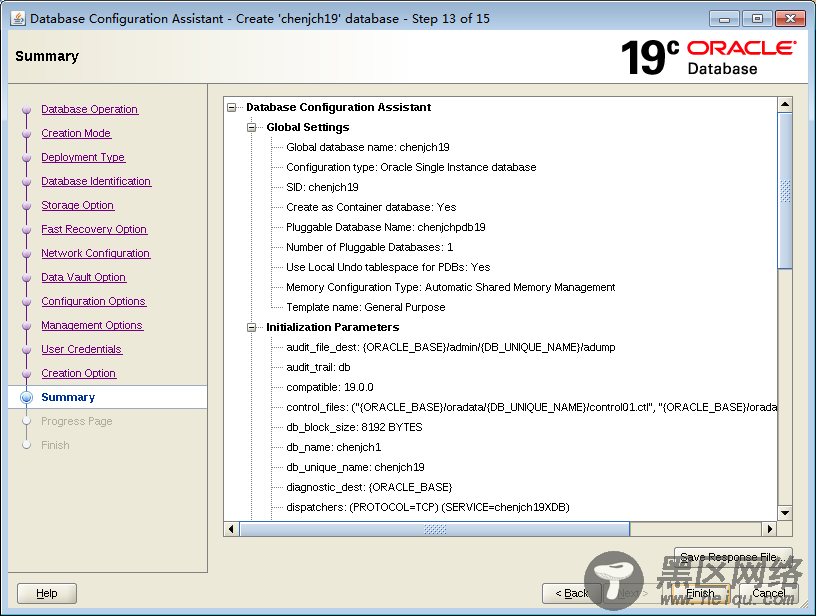Viewport: 816px width, 616px height.
Task: Go to the Creation Mode step
Action: (x=76, y=133)
